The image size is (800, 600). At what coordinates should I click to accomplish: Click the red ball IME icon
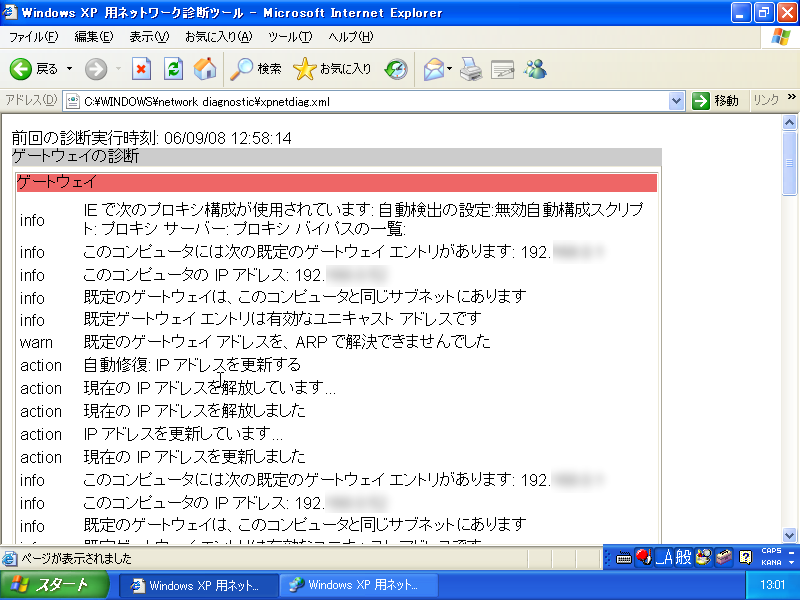pos(643,557)
